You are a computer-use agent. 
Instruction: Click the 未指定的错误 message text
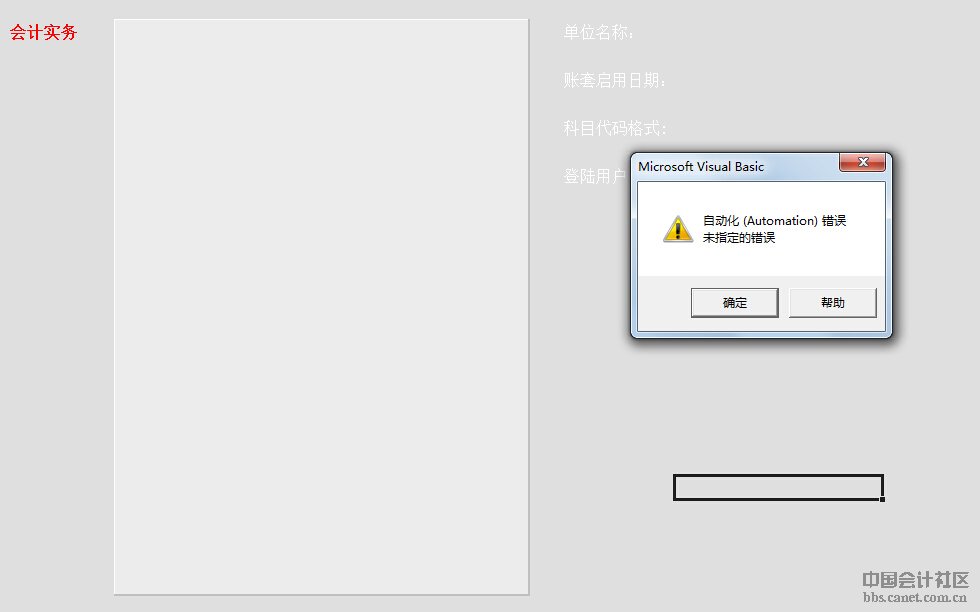tap(739, 238)
